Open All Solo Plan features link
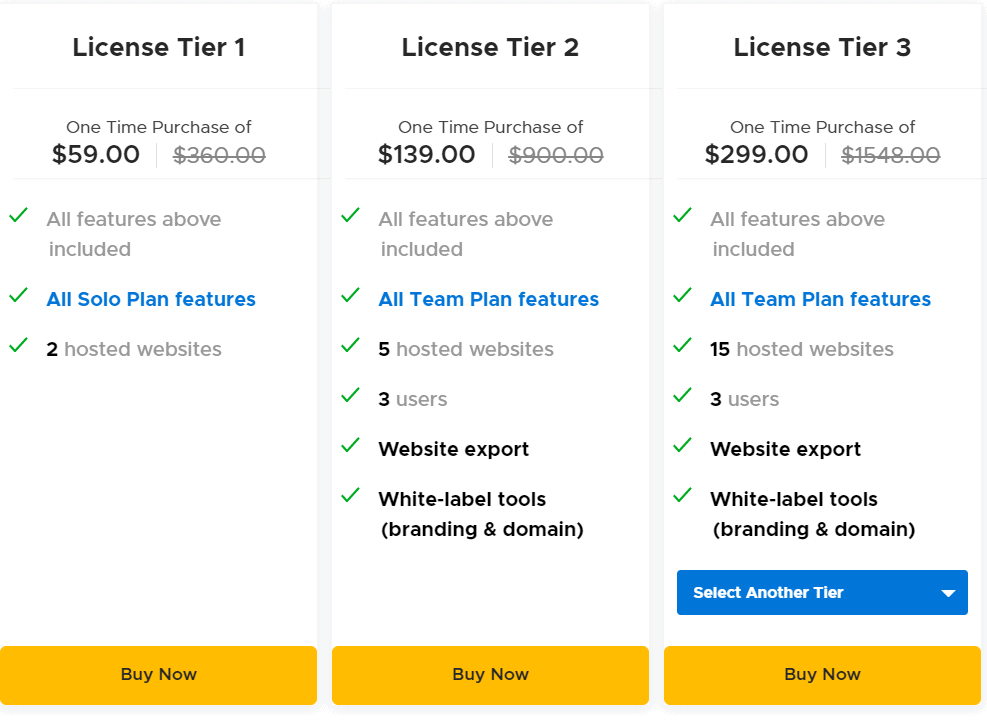 pyautogui.click(x=151, y=299)
